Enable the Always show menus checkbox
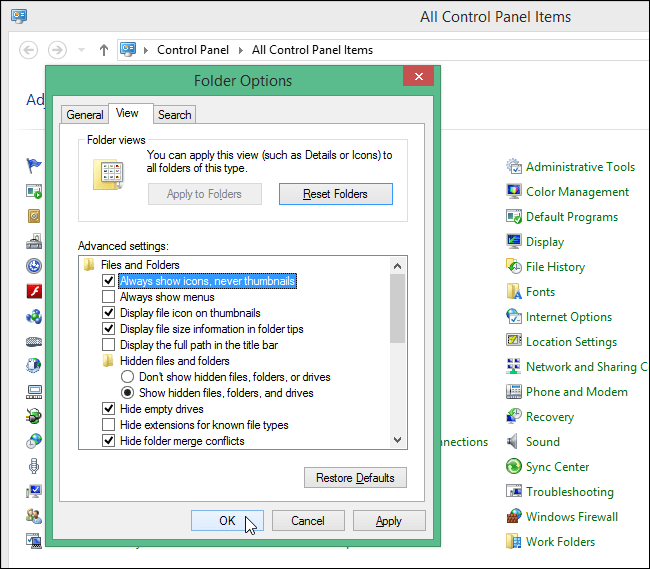 pos(109,297)
